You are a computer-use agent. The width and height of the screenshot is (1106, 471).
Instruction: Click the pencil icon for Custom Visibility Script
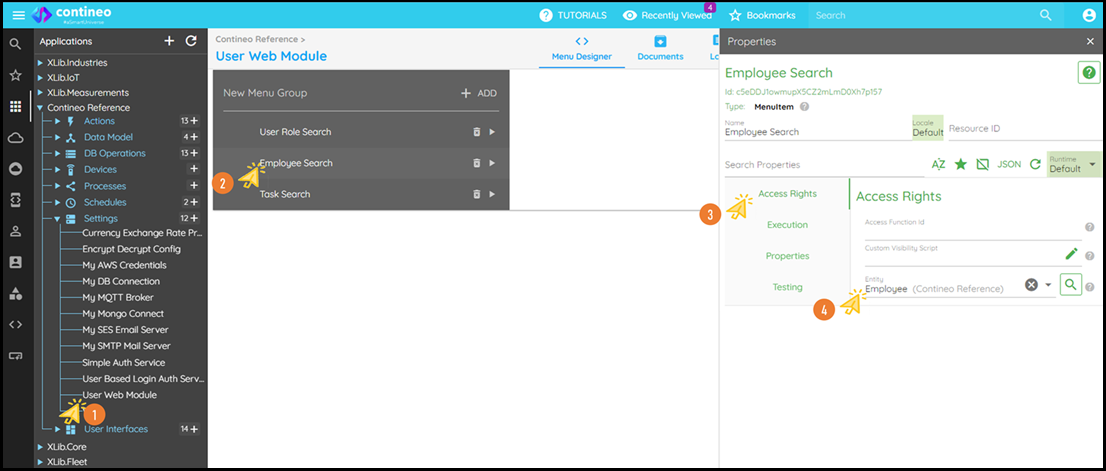click(x=1071, y=255)
